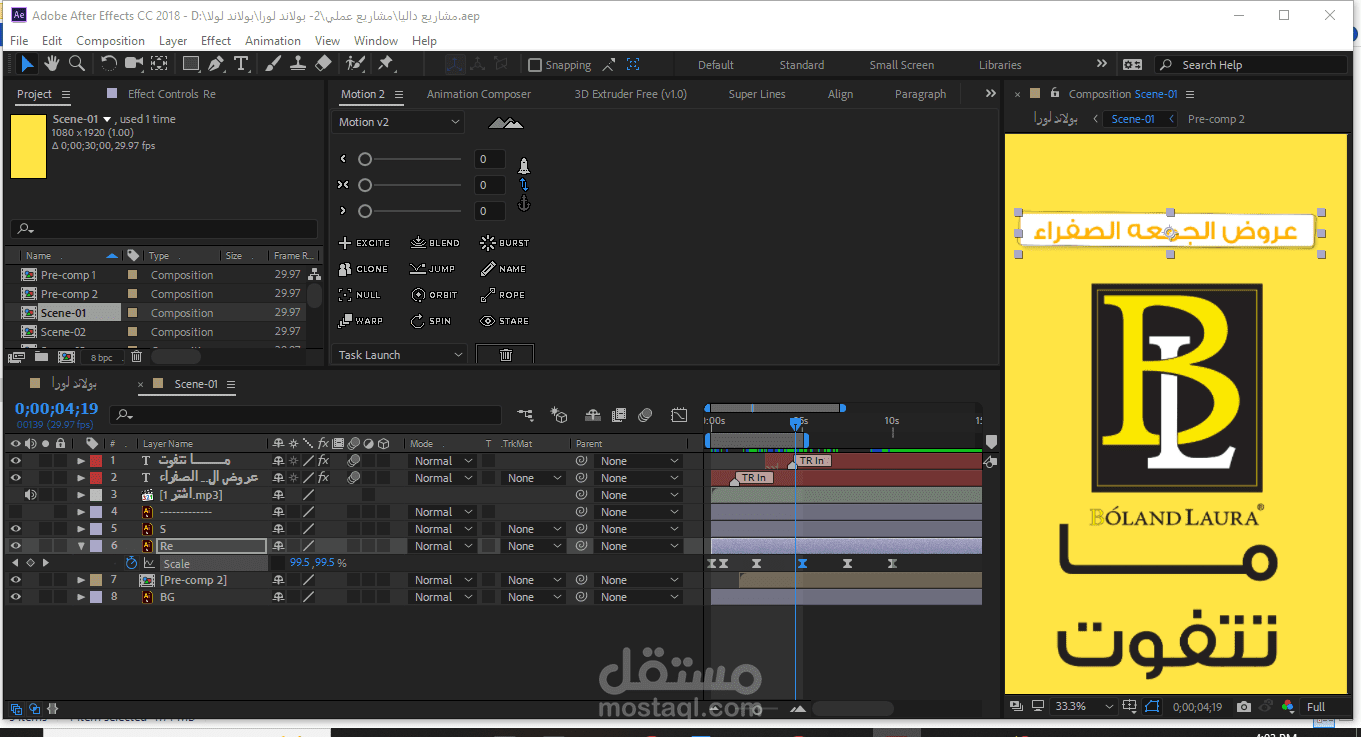Click the NAME tool in Motion 2
This screenshot has width=1361, height=737.
pos(503,269)
